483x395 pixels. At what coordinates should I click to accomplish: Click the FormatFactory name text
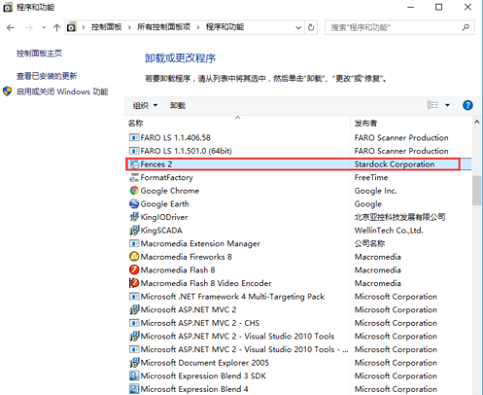click(167, 177)
